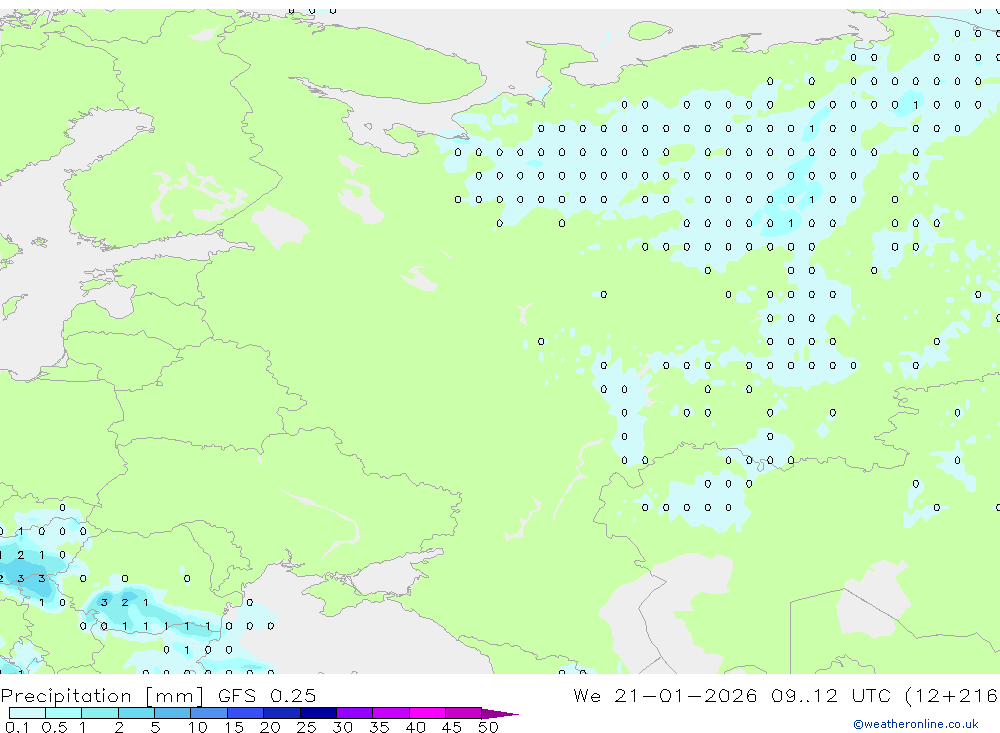Click the legend scale label "50"
This screenshot has width=1000, height=733.
[488, 727]
